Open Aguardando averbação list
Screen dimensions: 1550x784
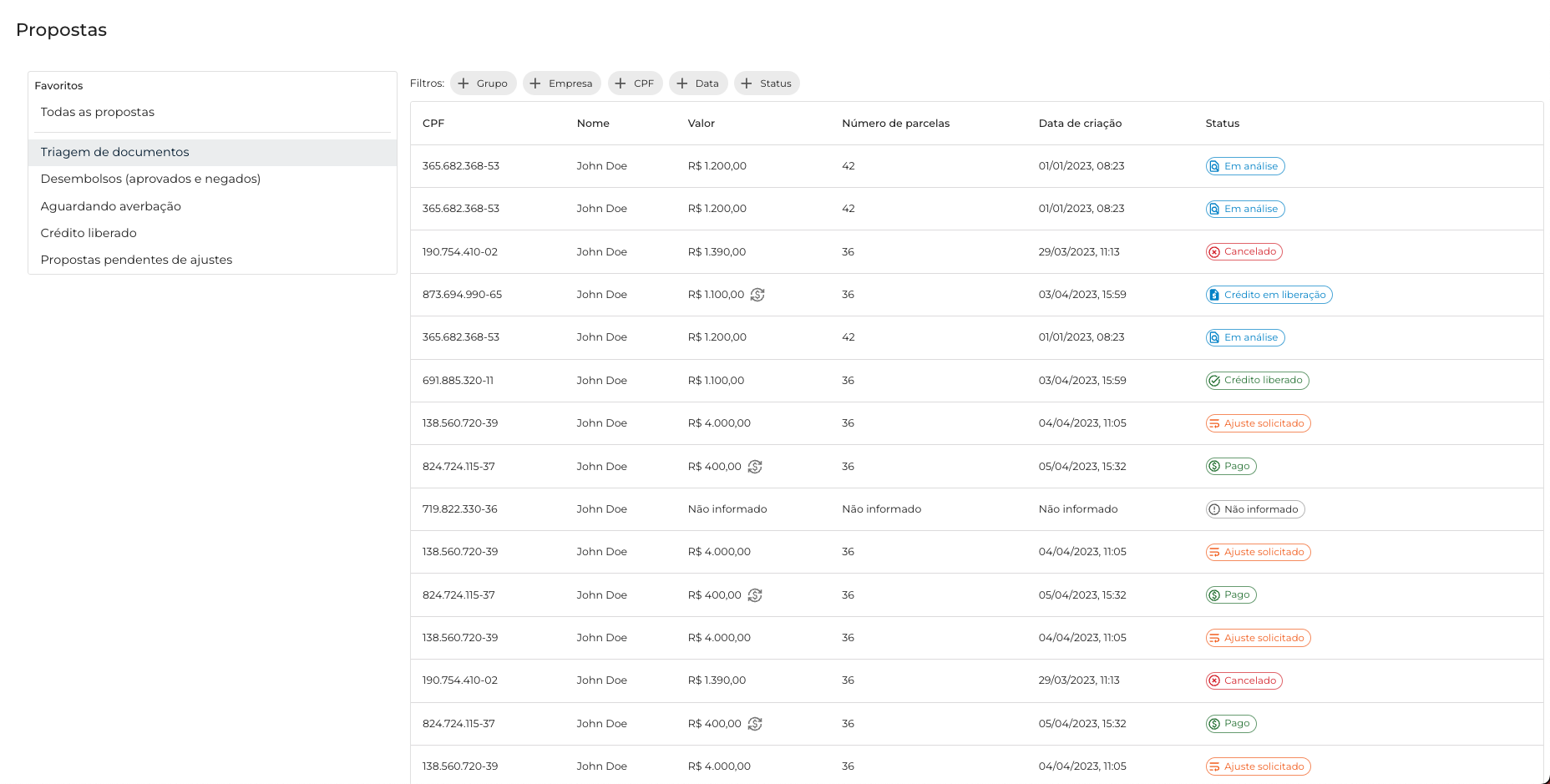click(x=111, y=206)
